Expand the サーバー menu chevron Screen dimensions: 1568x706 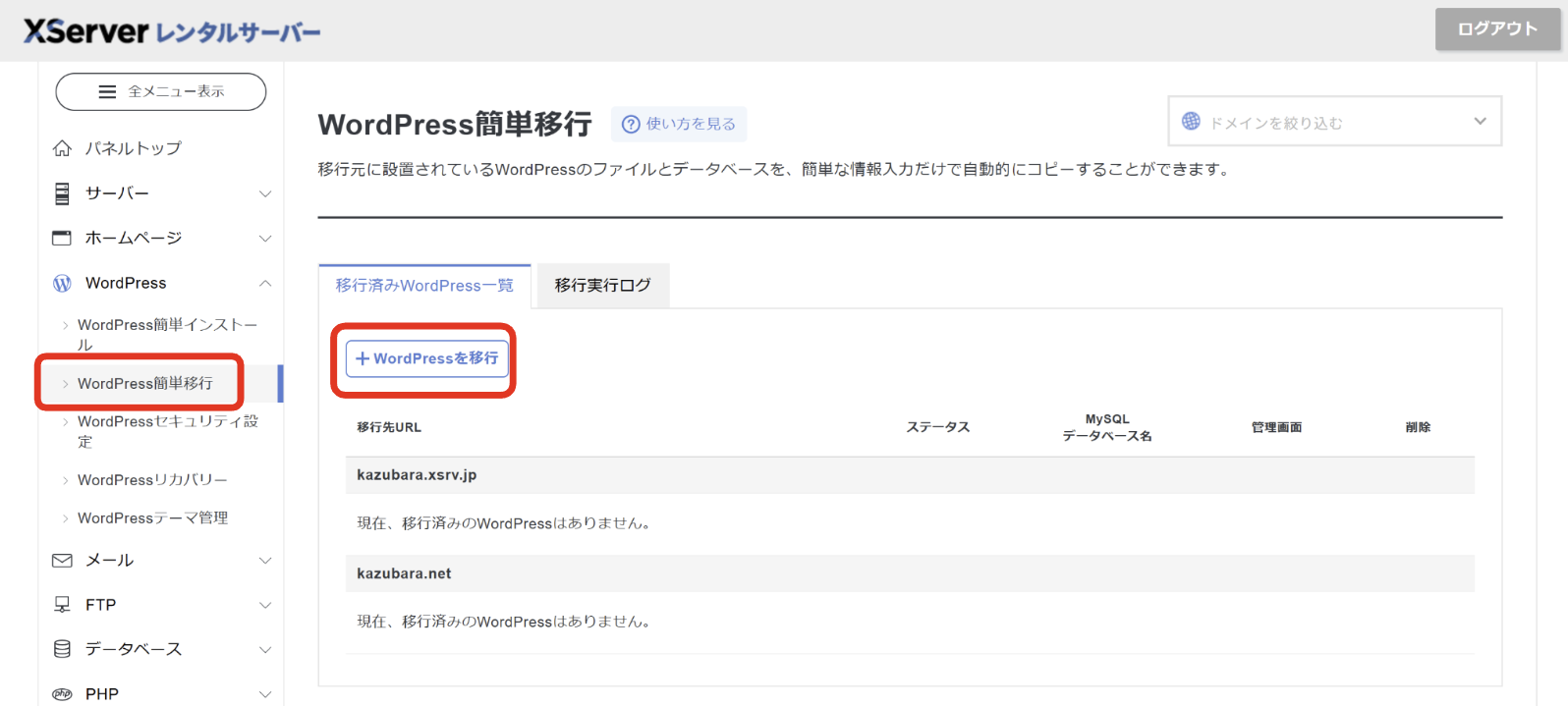tap(265, 194)
